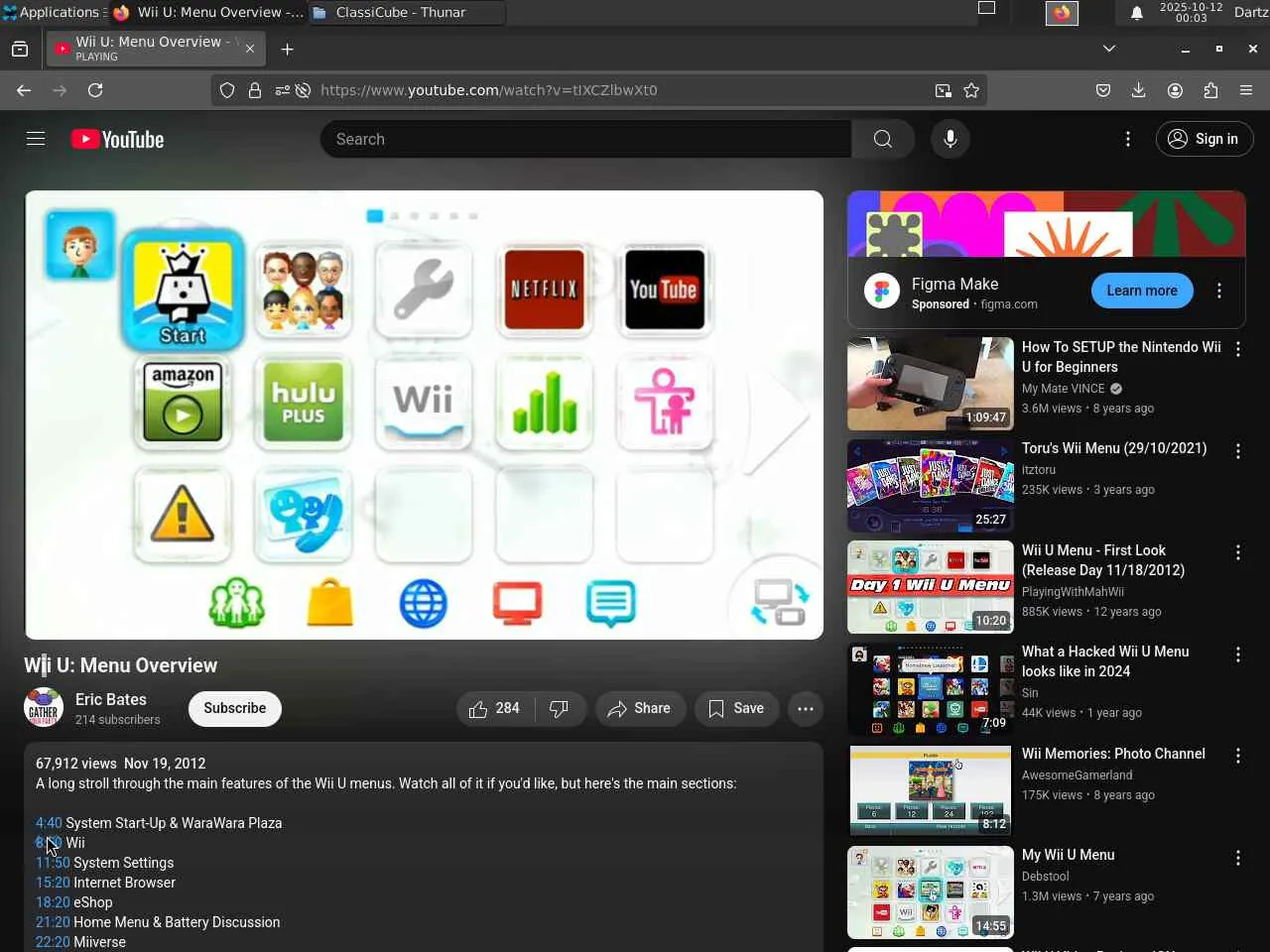
Task: Subscribe to Eric Bates channel
Action: 235,708
